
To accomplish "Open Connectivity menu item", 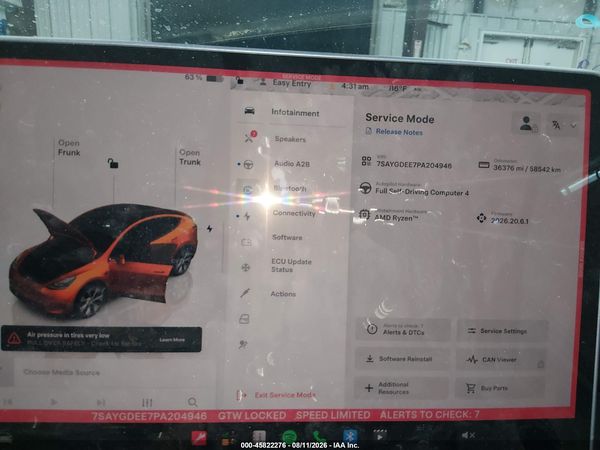I will pos(294,213).
